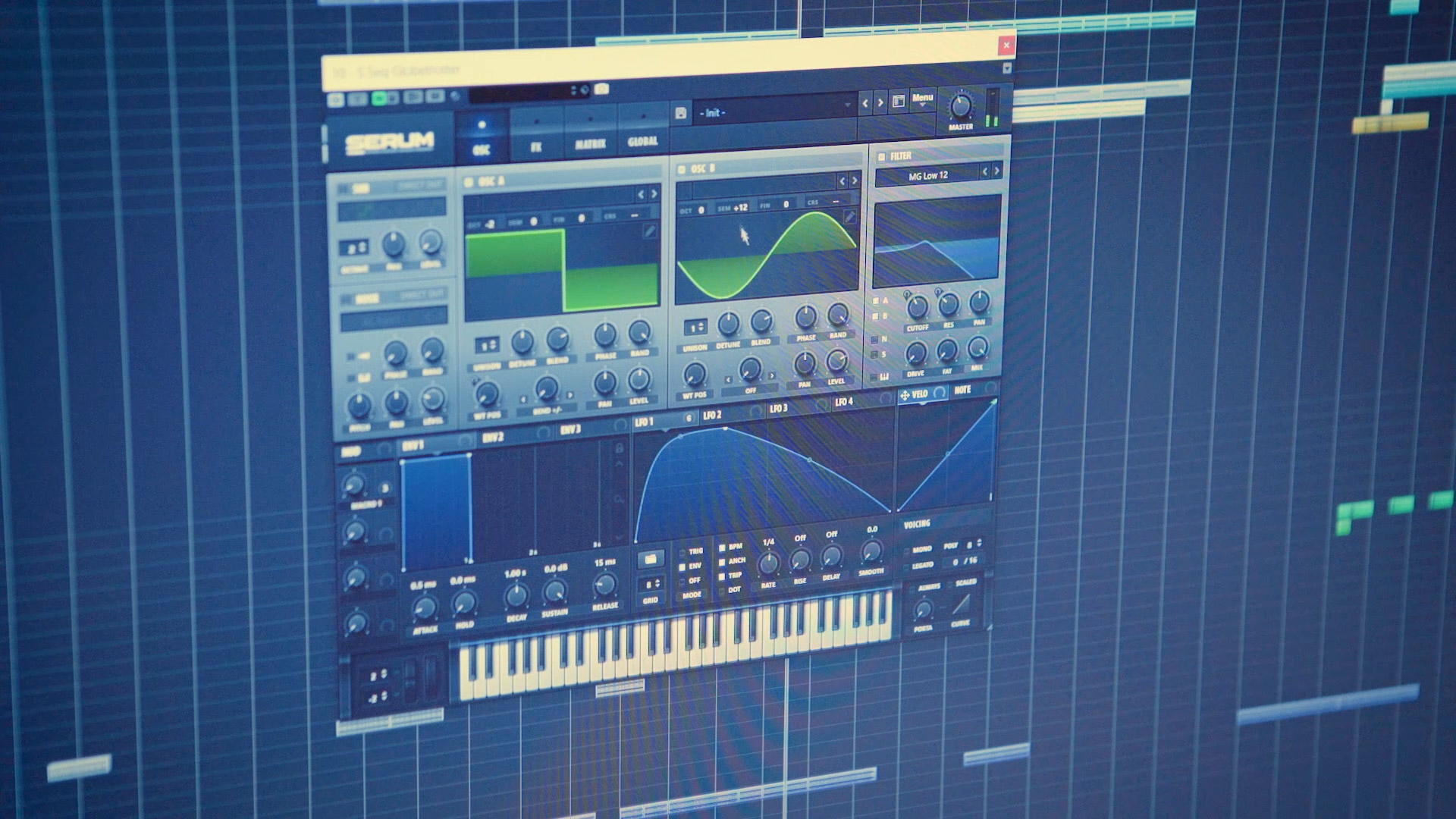Open the LFO shape folder icon
The height and width of the screenshot is (819, 1456).
click(650, 559)
